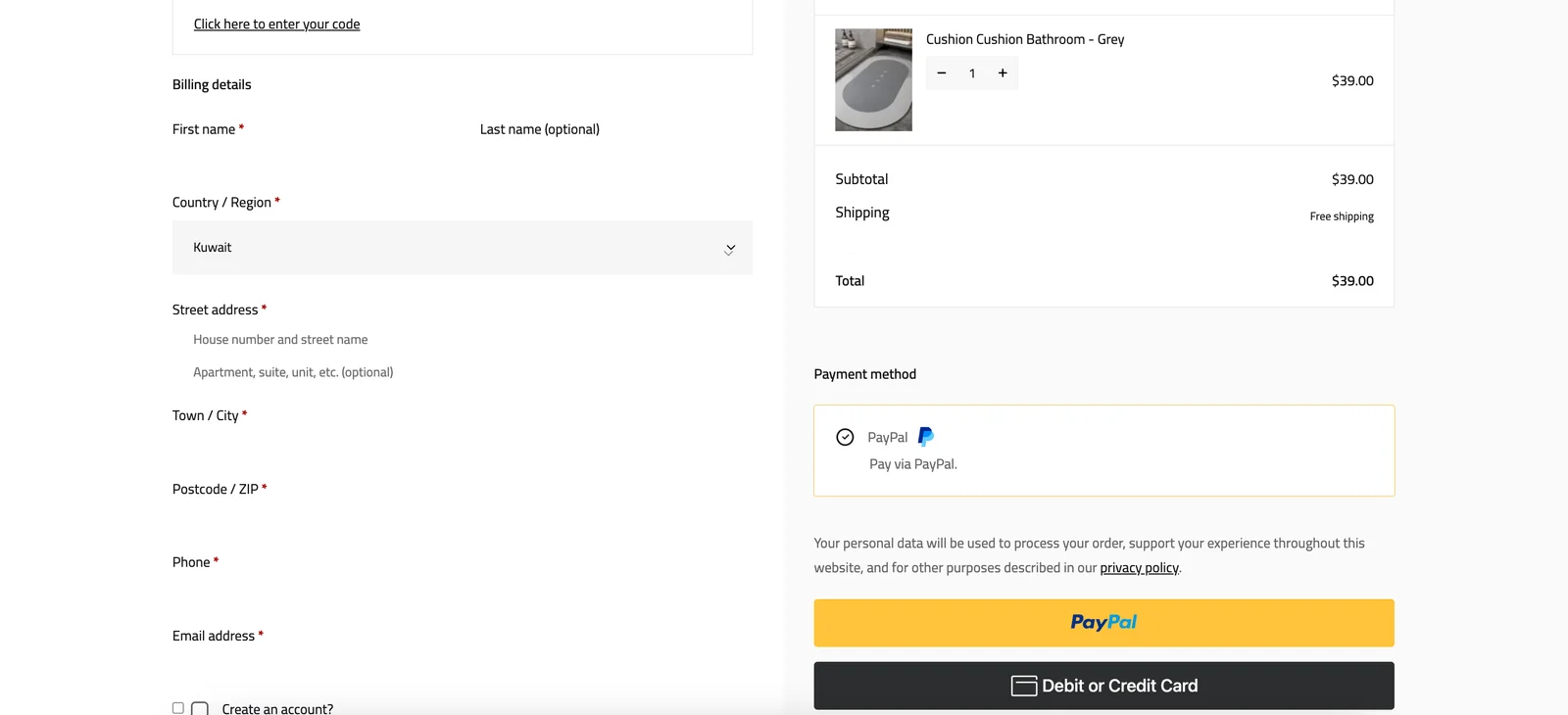Focus the House number and street name field
This screenshot has height=715, width=1568.
coord(462,340)
